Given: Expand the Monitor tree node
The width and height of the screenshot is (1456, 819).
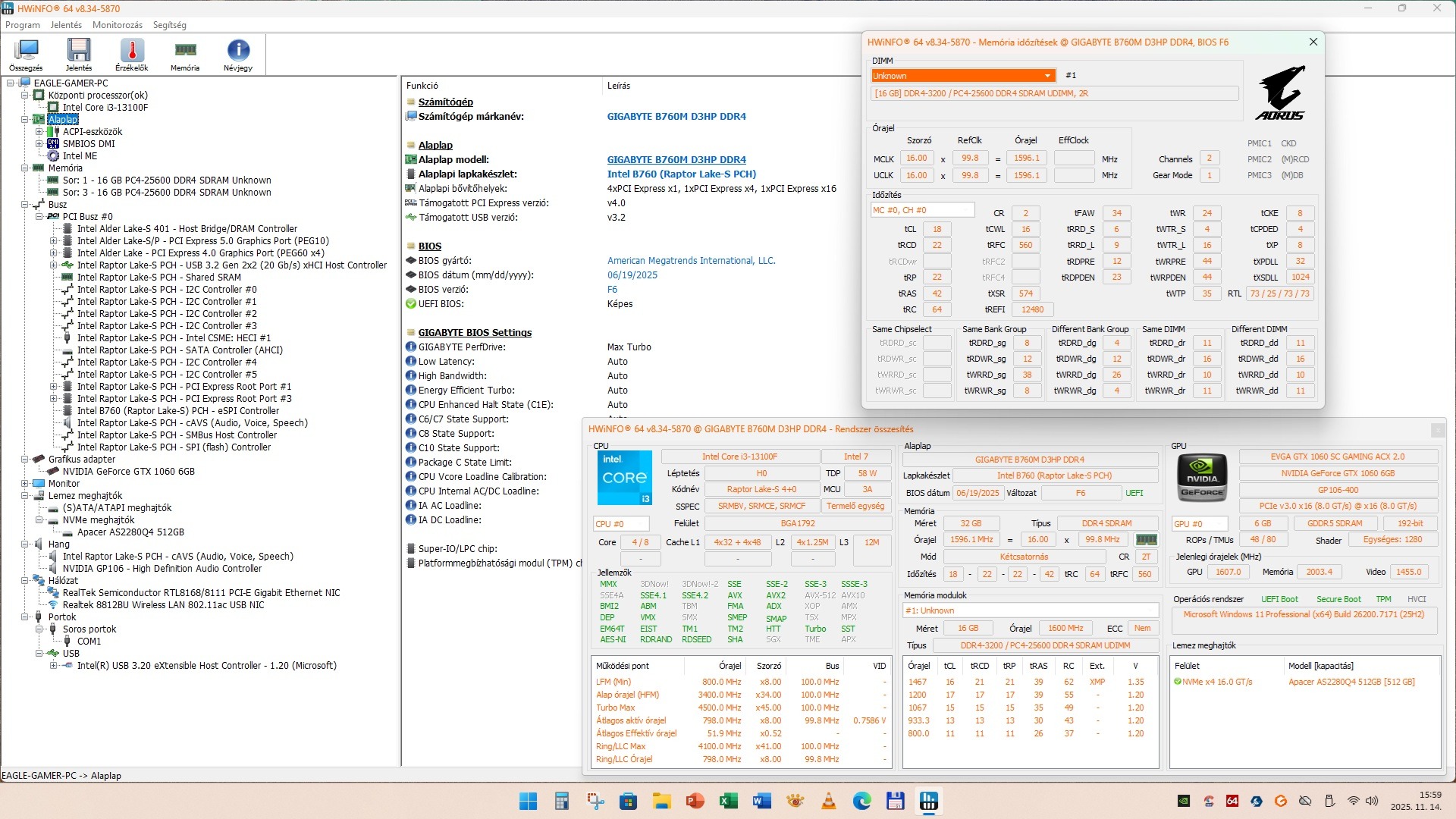Looking at the screenshot, I should (x=25, y=484).
